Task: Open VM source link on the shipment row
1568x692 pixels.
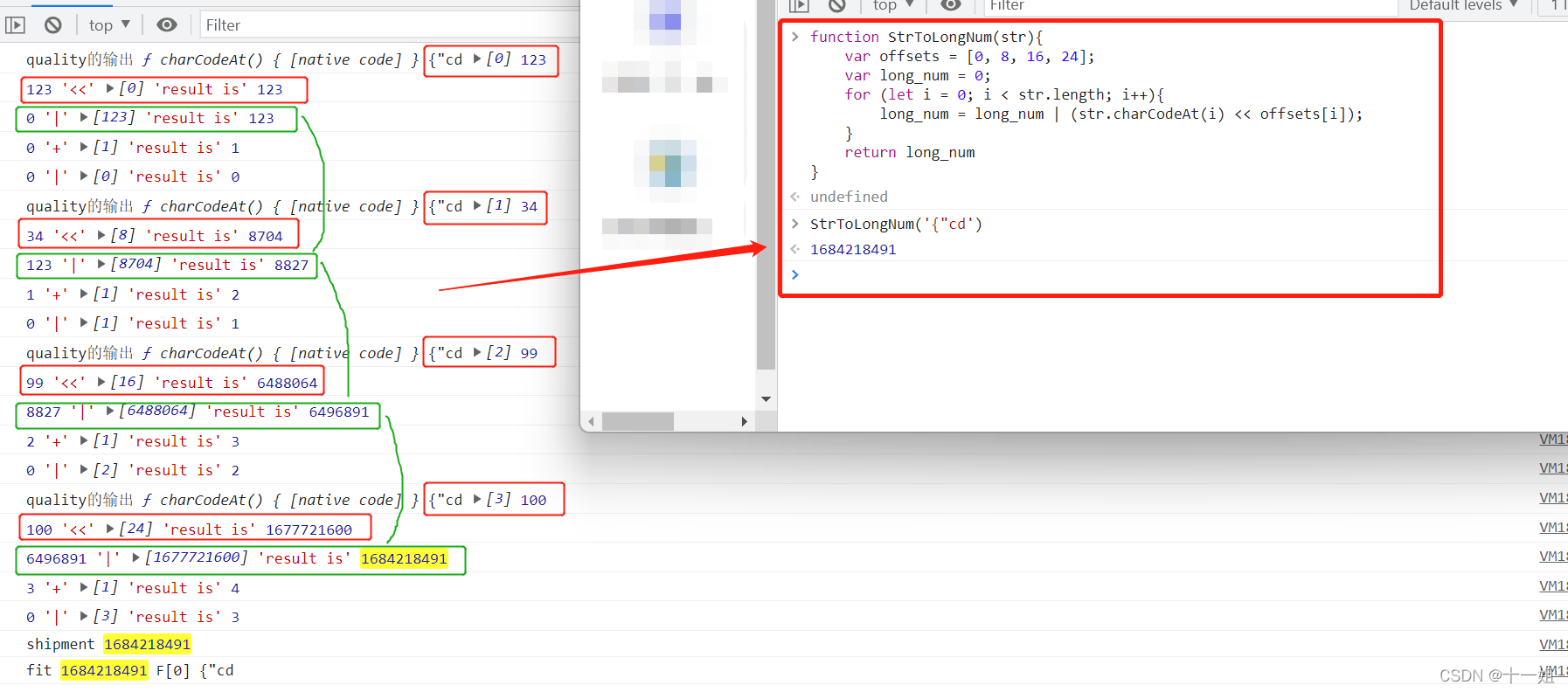Action: (1553, 644)
